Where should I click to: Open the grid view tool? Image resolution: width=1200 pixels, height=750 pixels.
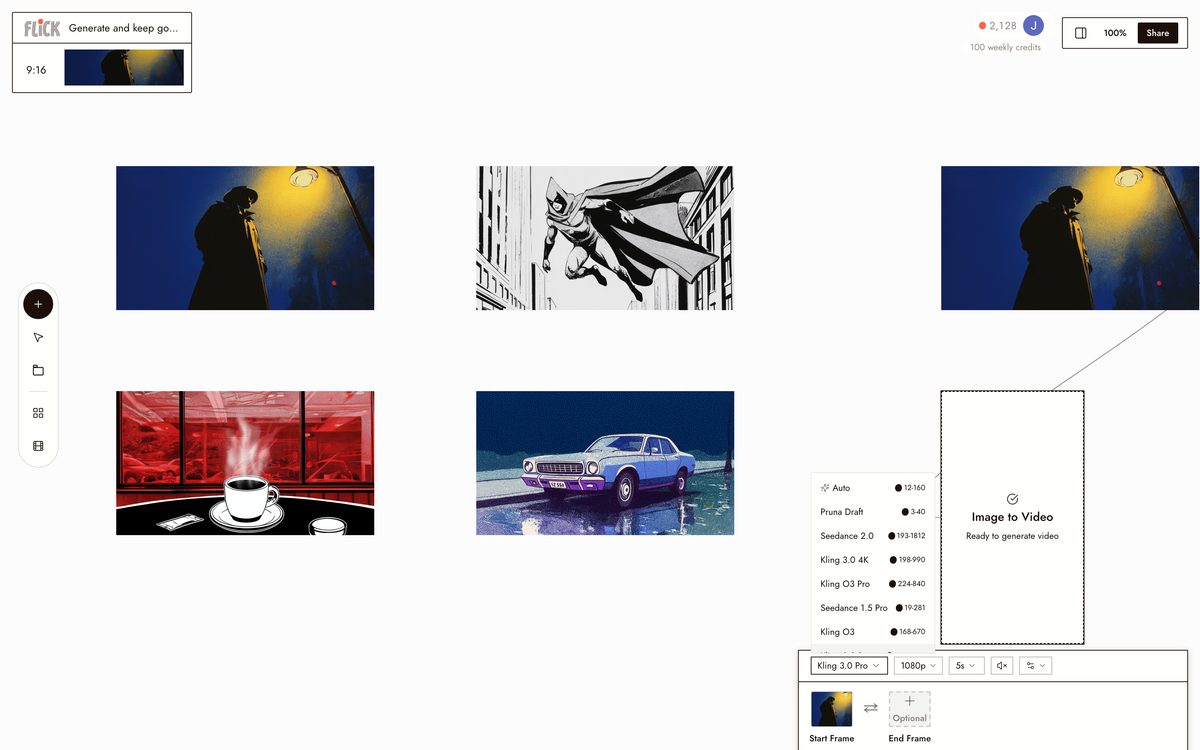pyautogui.click(x=38, y=413)
